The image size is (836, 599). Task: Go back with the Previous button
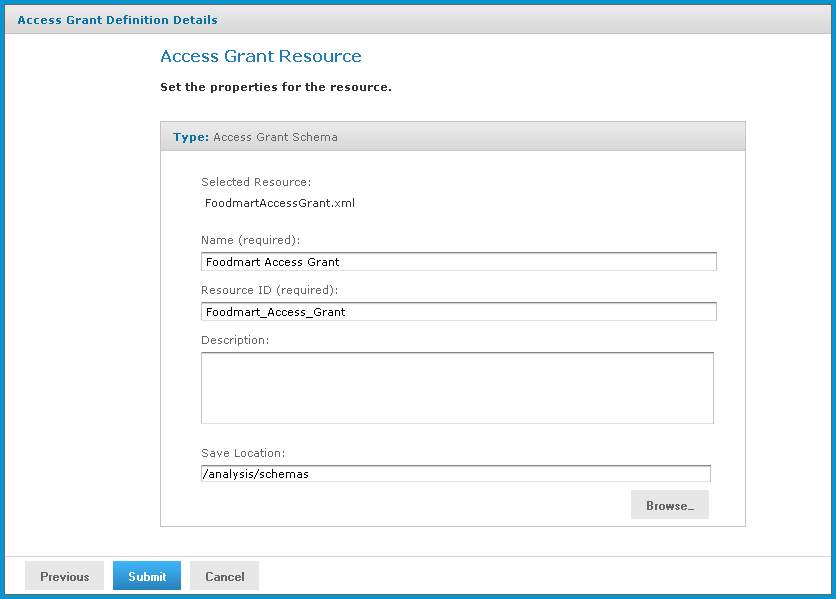65,576
